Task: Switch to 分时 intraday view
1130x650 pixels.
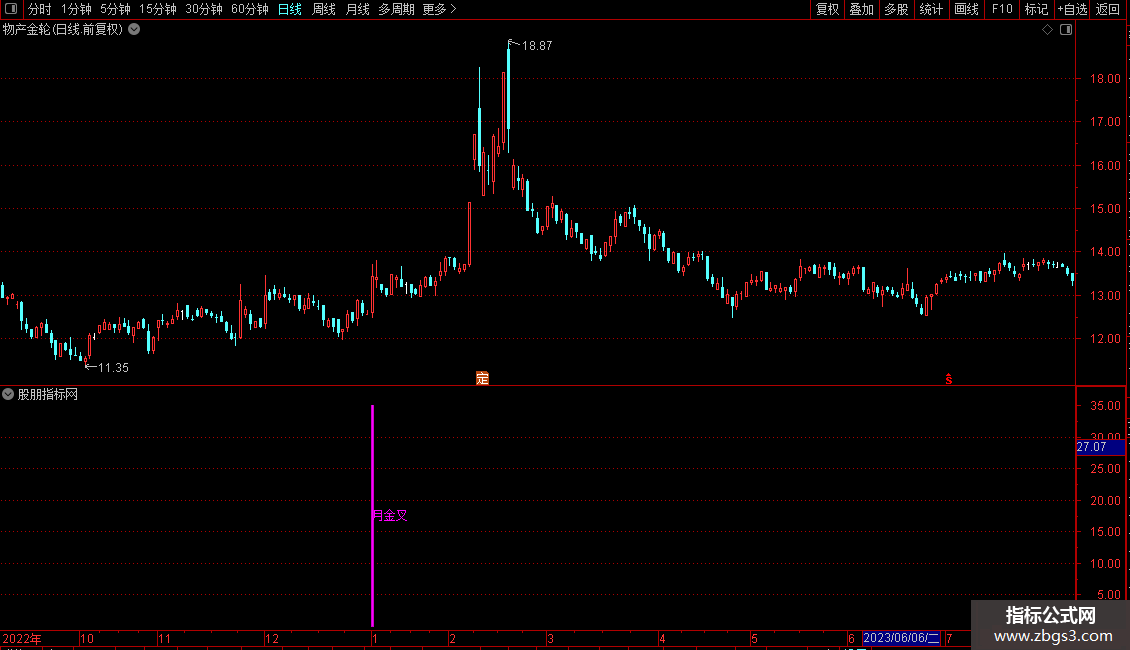Action: pyautogui.click(x=40, y=9)
